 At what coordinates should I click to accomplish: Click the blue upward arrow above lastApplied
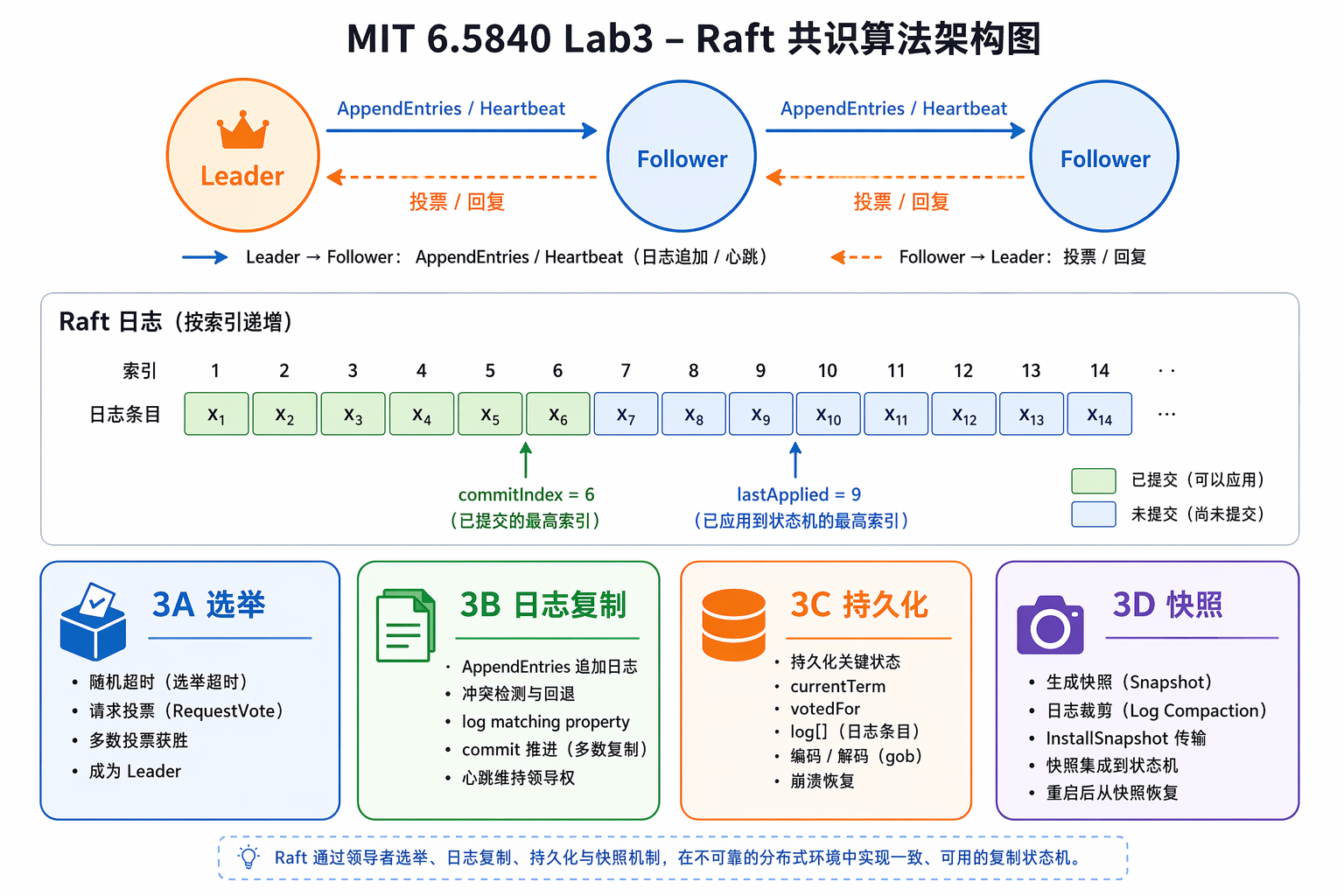pyautogui.click(x=795, y=460)
